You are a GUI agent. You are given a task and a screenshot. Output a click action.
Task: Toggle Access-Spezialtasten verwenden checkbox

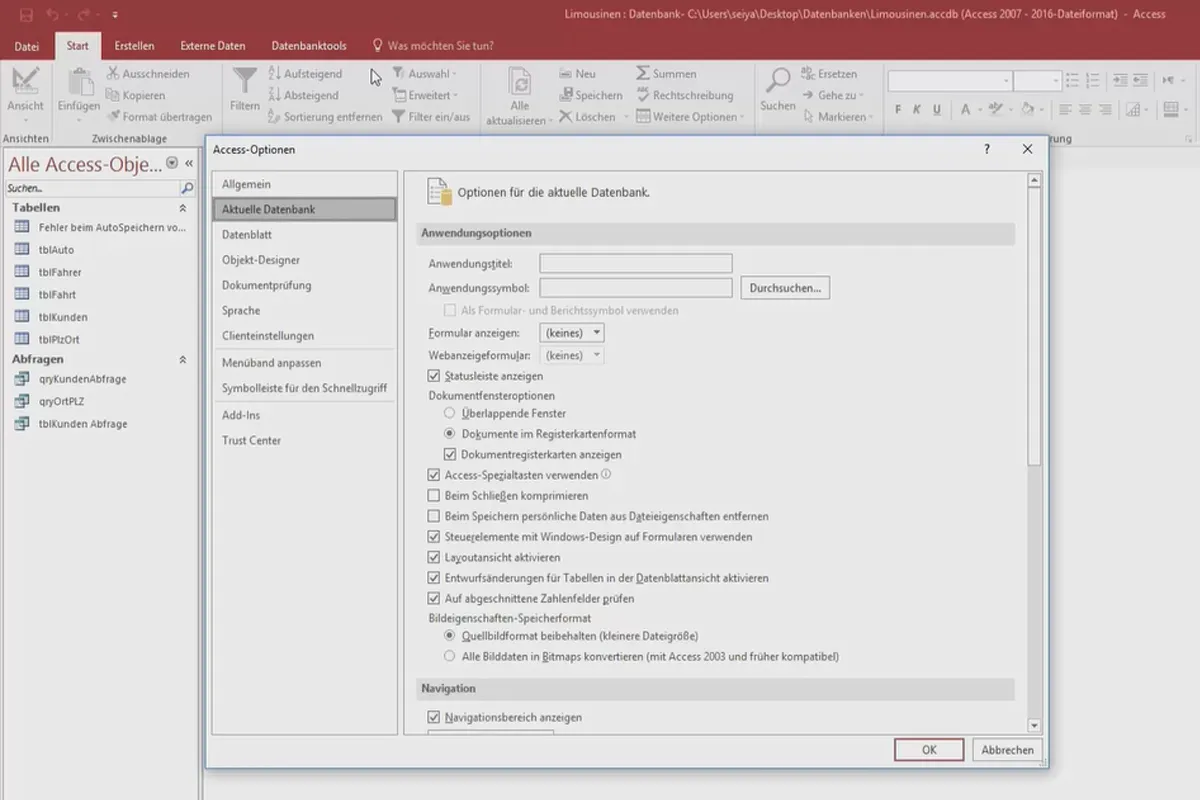[434, 475]
